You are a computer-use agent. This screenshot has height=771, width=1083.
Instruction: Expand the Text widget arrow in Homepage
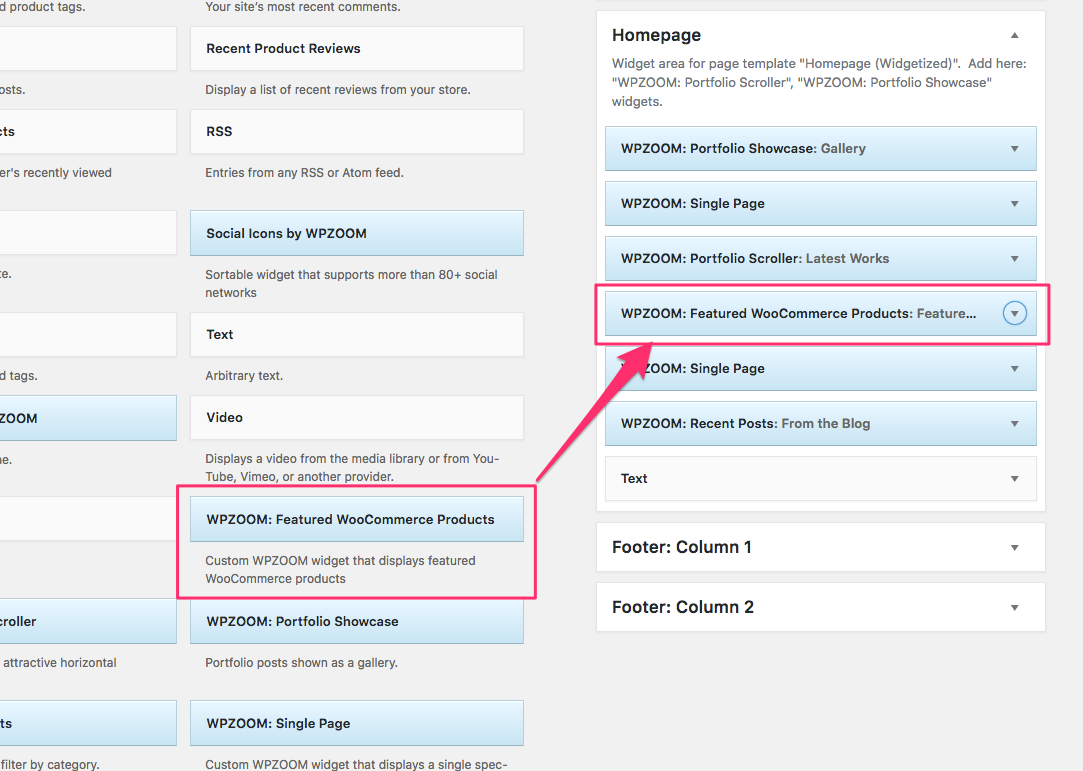point(1014,479)
